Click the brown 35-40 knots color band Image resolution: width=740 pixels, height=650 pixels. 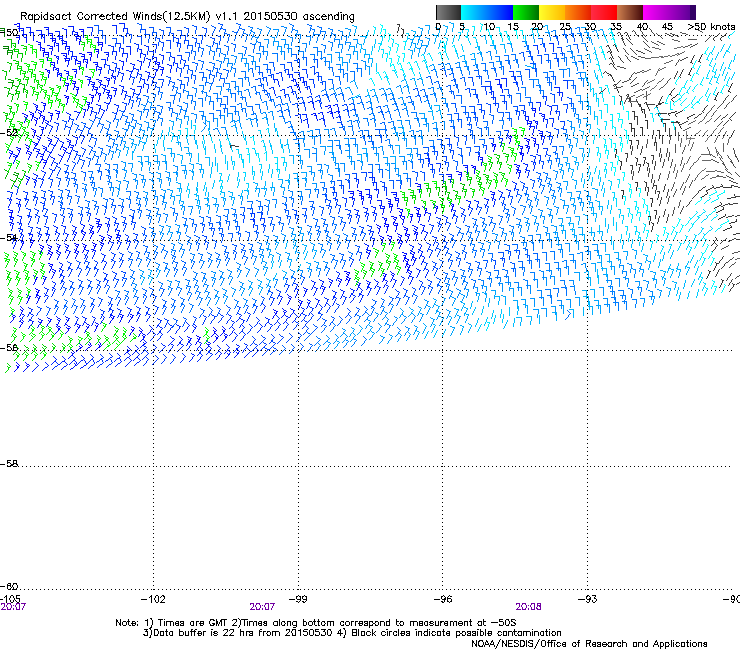[630, 12]
